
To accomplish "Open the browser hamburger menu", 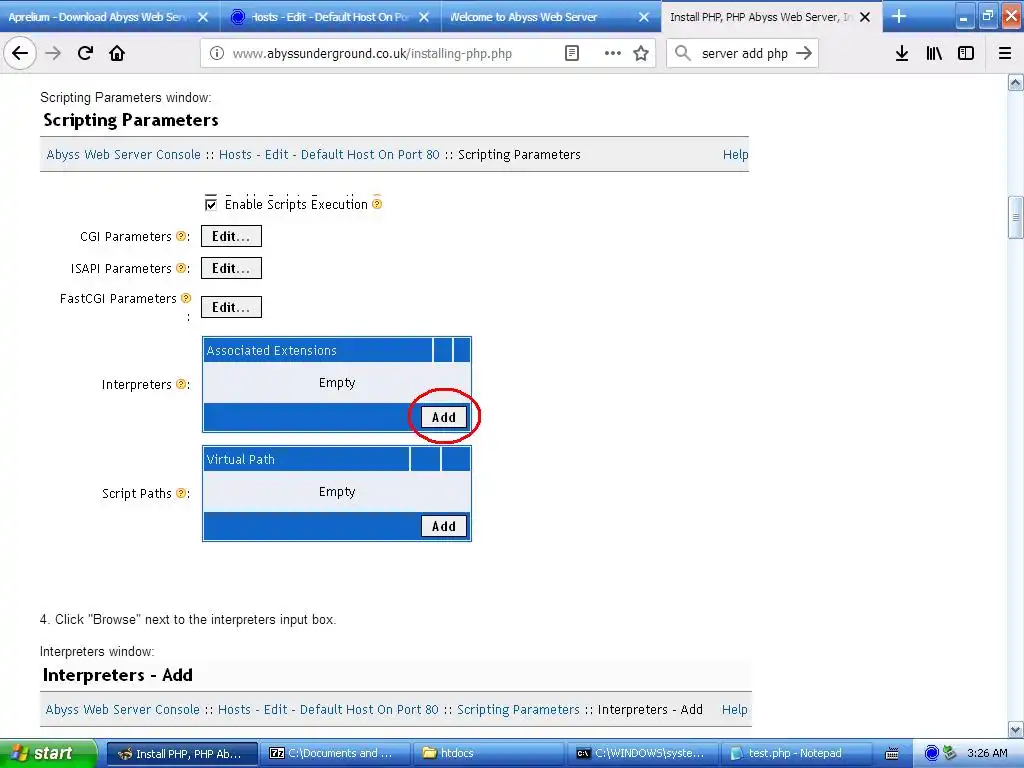I will (x=1005, y=54).
